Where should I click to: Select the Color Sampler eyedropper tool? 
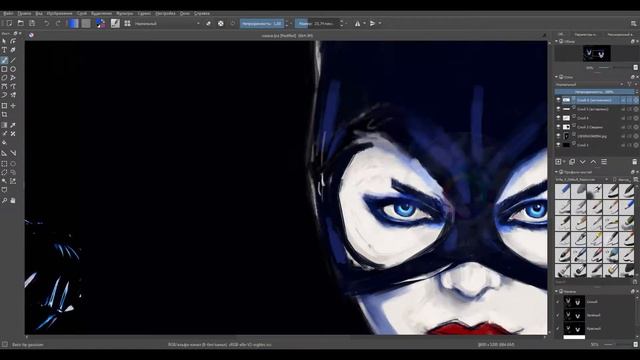pos(13,125)
